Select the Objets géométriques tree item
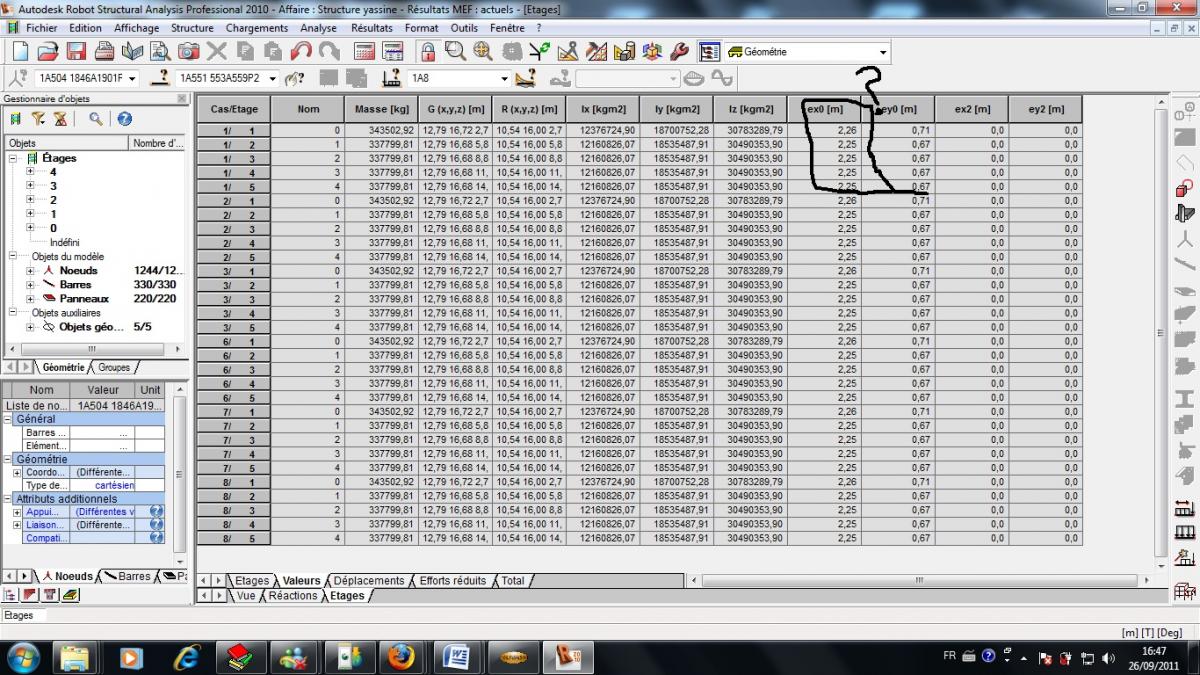Image resolution: width=1200 pixels, height=675 pixels. 93,326
